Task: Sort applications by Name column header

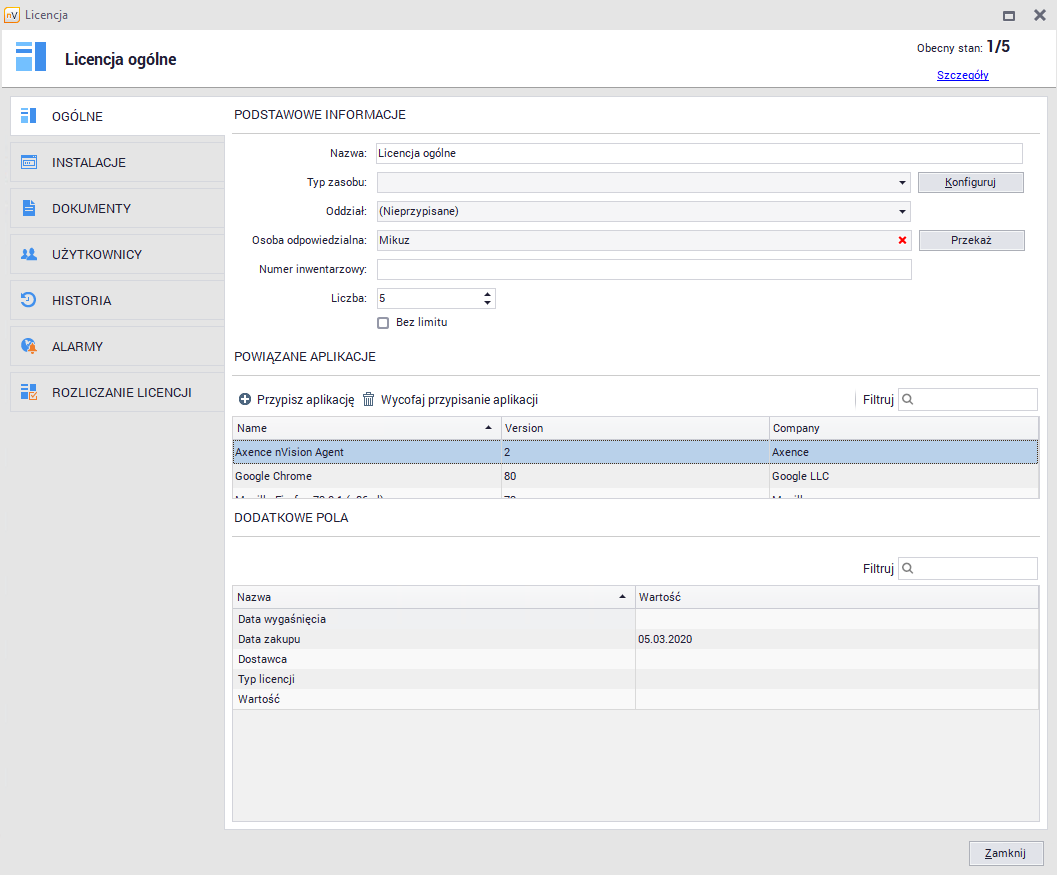Action: [x=366, y=428]
